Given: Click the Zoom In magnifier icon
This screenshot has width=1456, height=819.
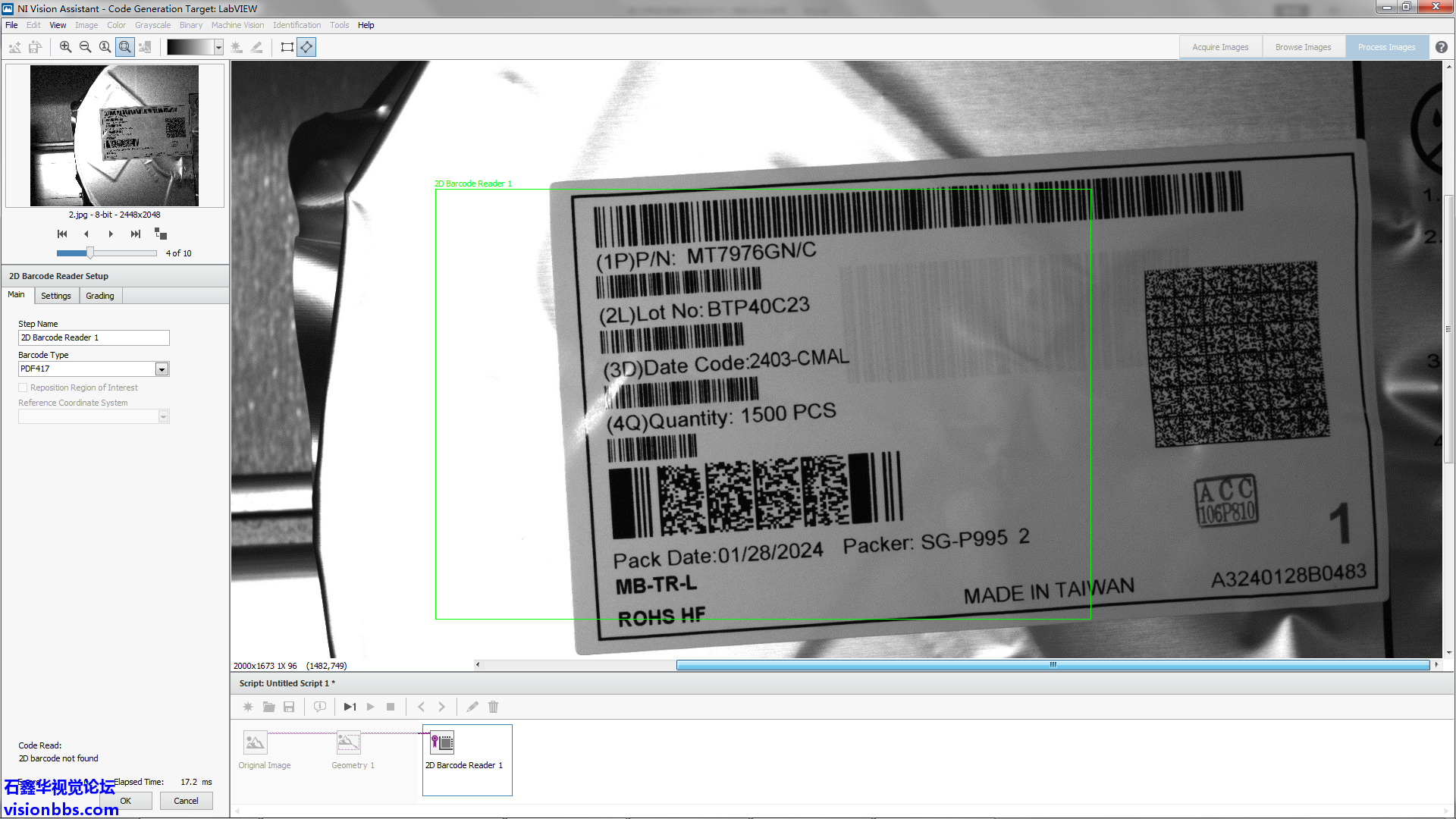Looking at the screenshot, I should (x=65, y=47).
